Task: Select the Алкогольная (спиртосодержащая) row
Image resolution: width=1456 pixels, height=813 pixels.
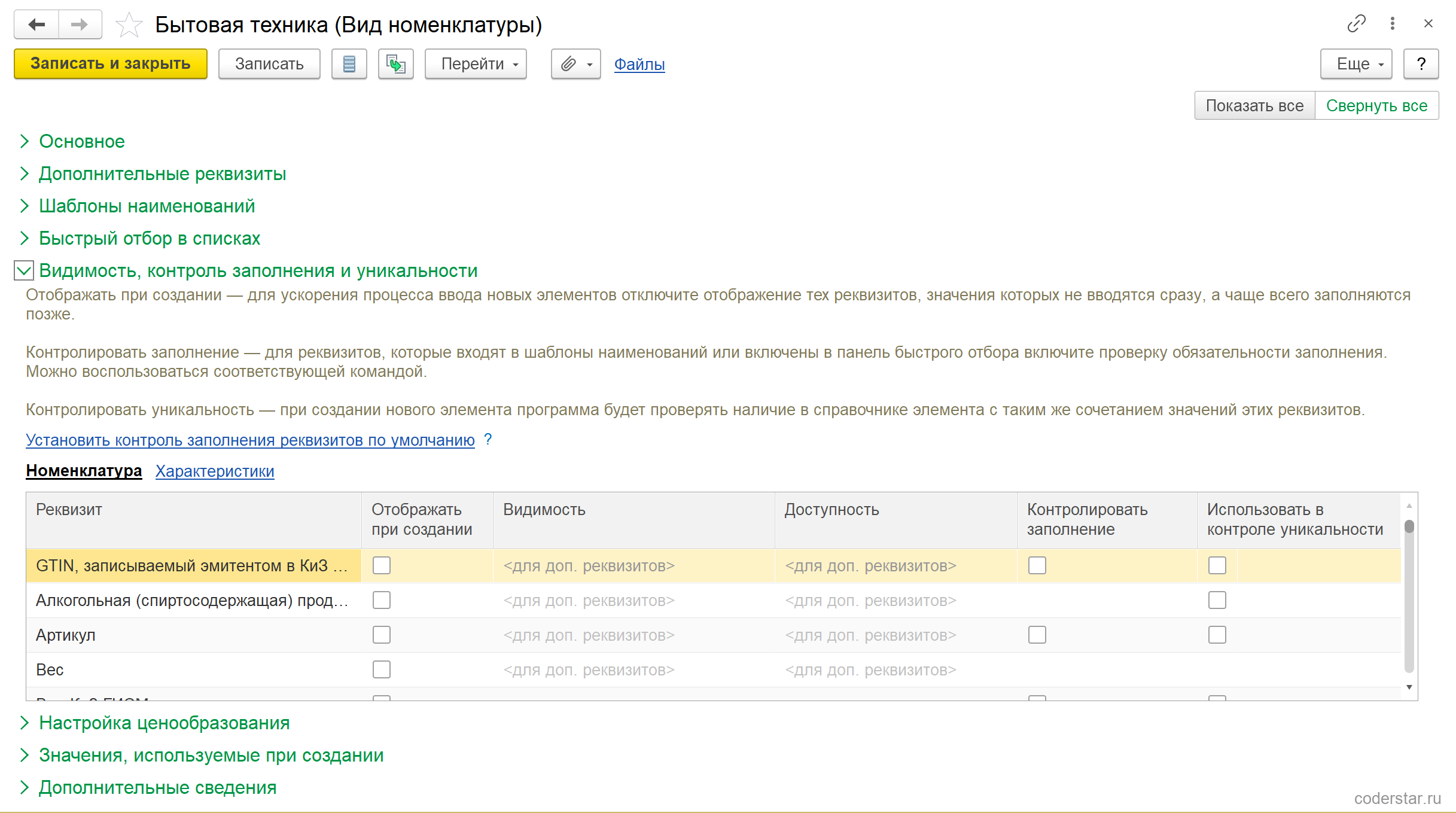Action: [x=713, y=600]
